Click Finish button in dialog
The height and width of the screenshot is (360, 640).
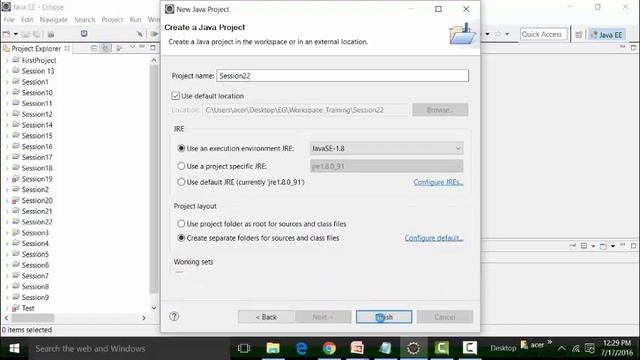[384, 317]
